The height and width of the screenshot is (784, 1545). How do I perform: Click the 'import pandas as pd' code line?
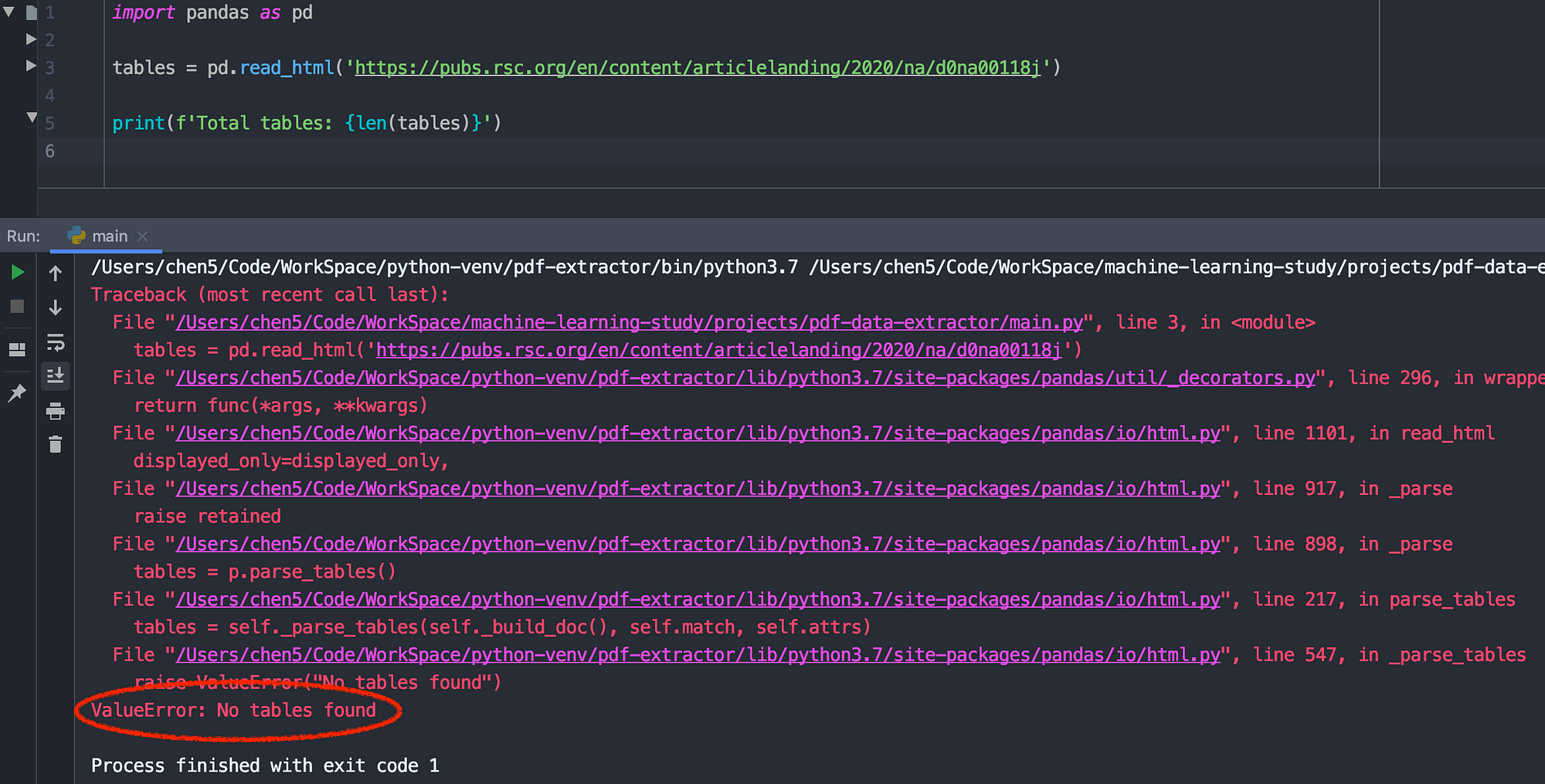[x=212, y=12]
